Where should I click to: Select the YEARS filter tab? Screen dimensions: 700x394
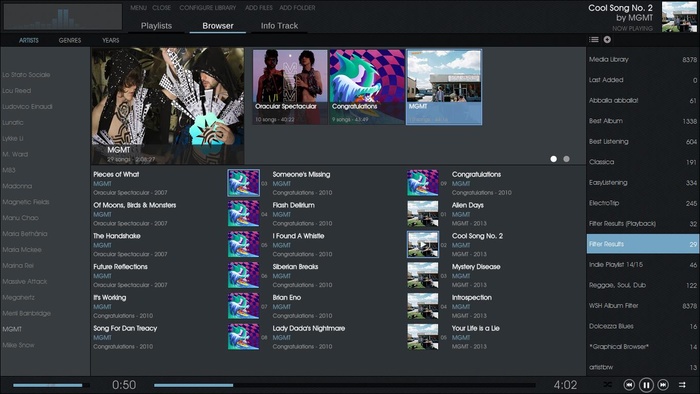(111, 40)
